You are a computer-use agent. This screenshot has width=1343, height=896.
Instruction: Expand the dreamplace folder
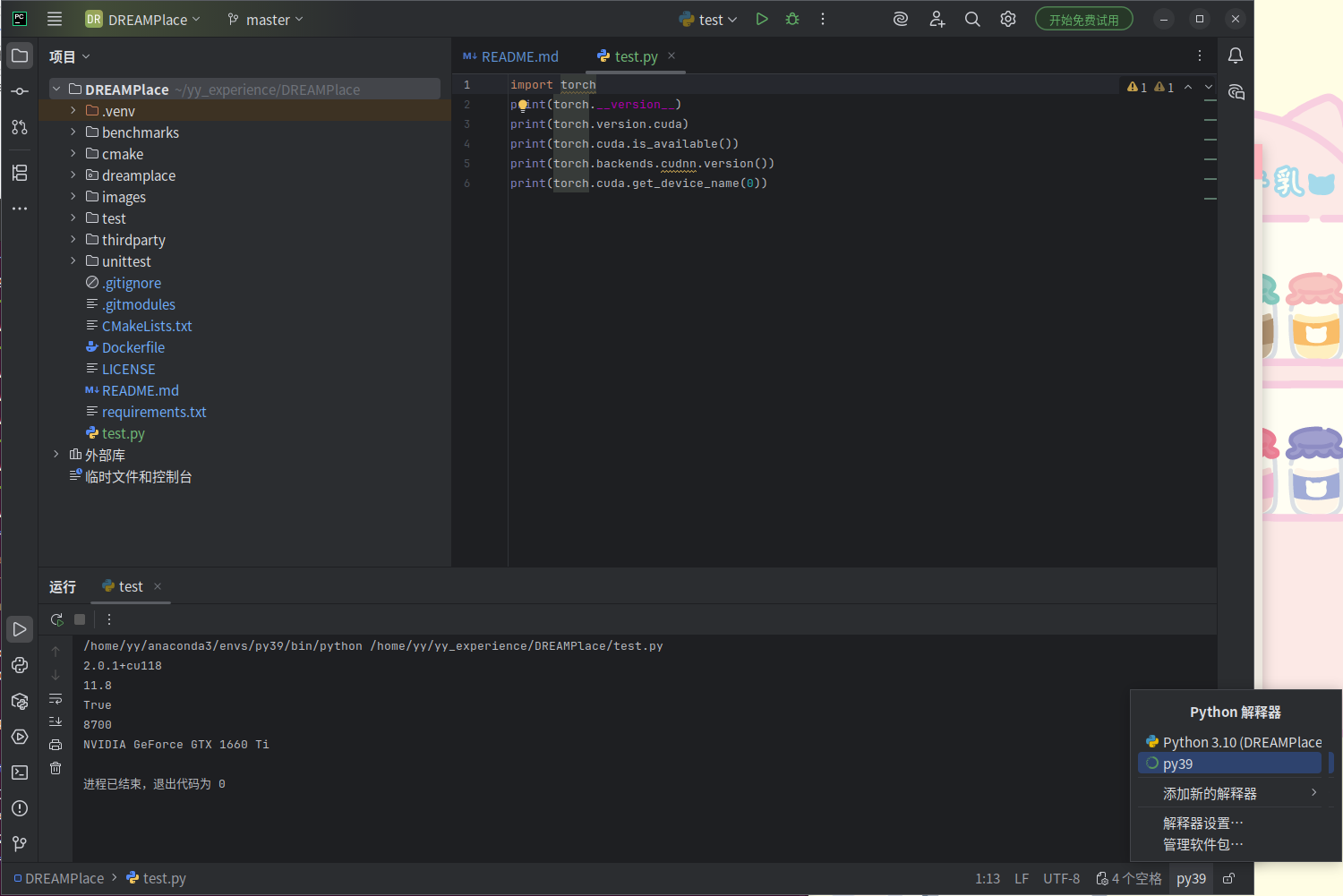(73, 175)
